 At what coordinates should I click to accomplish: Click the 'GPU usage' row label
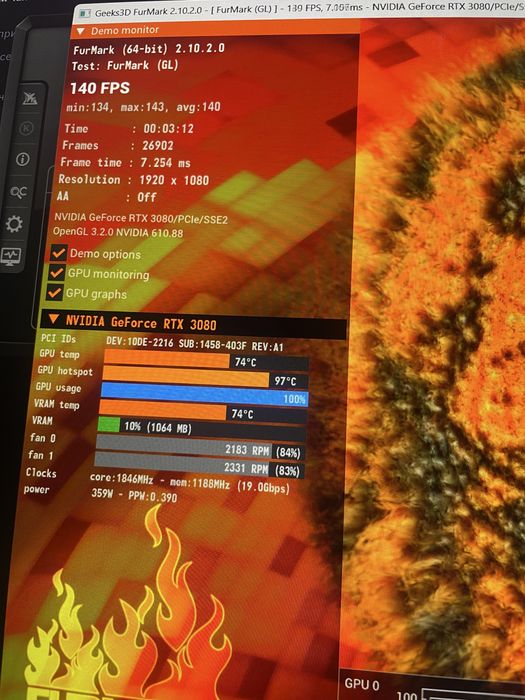pos(58,387)
